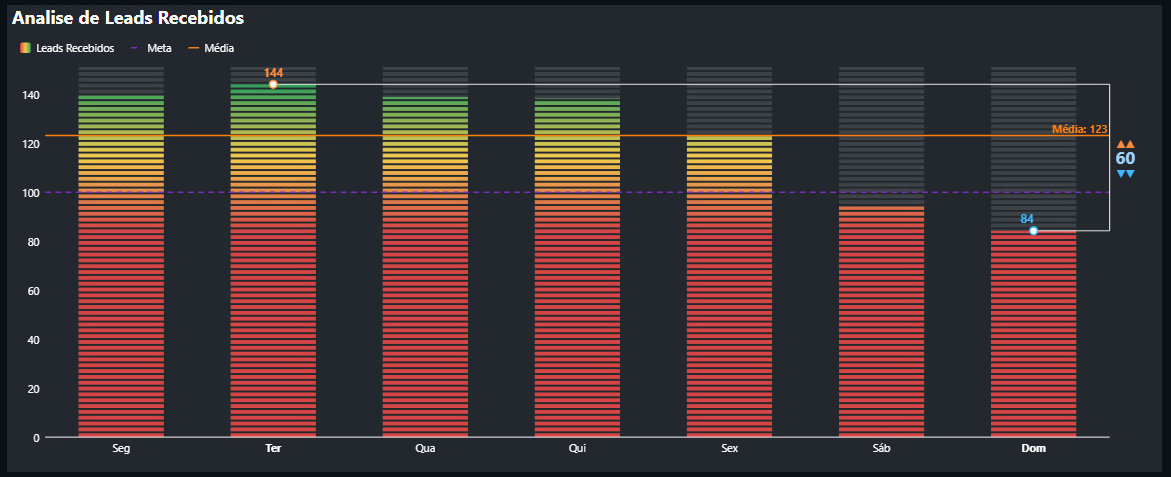Click the Seg axis label
The height and width of the screenshot is (477, 1171).
[121, 449]
